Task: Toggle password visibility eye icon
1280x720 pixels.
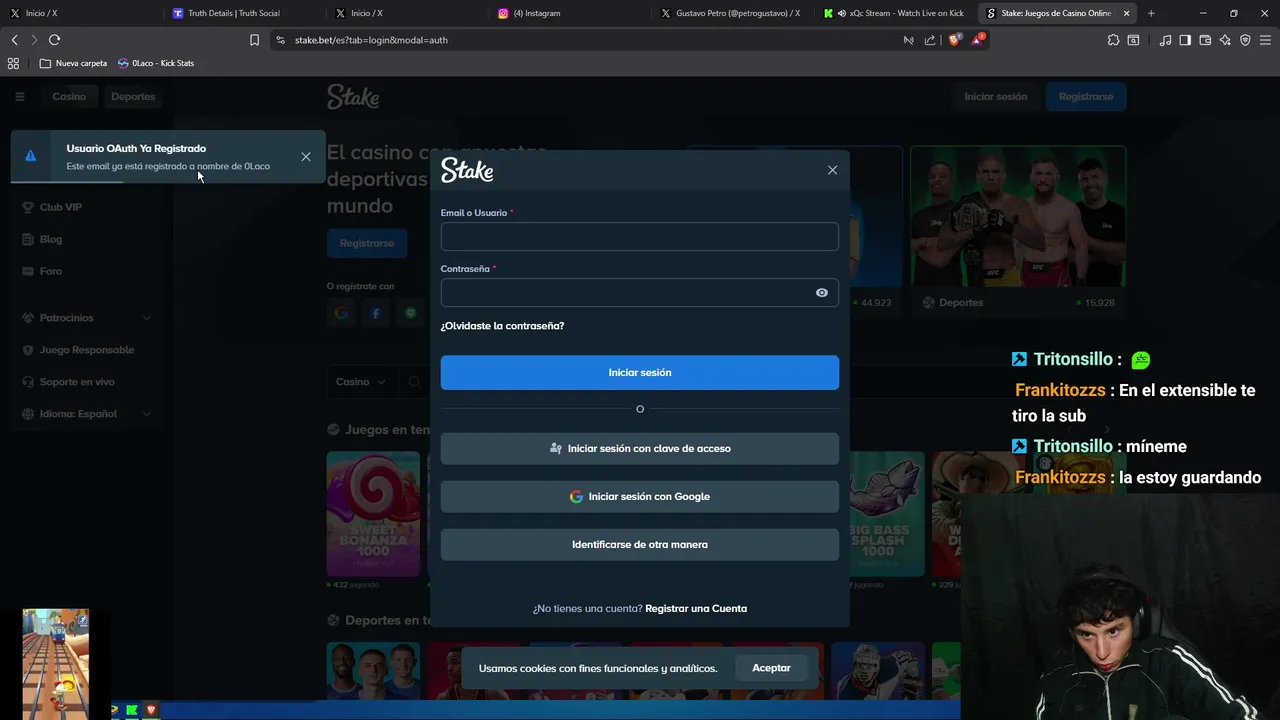Action: pos(822,293)
